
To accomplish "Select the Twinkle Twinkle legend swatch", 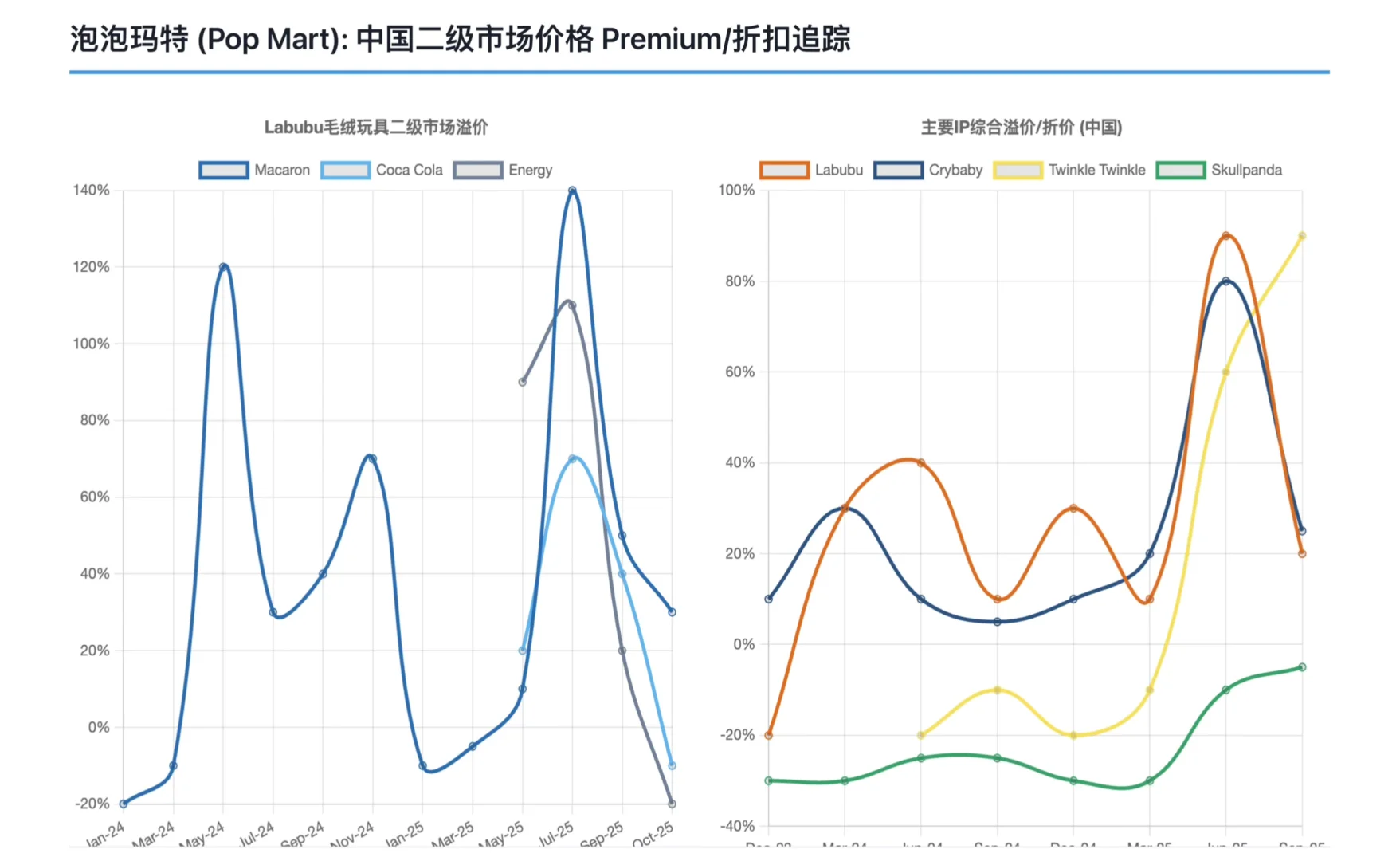I will point(1018,170).
